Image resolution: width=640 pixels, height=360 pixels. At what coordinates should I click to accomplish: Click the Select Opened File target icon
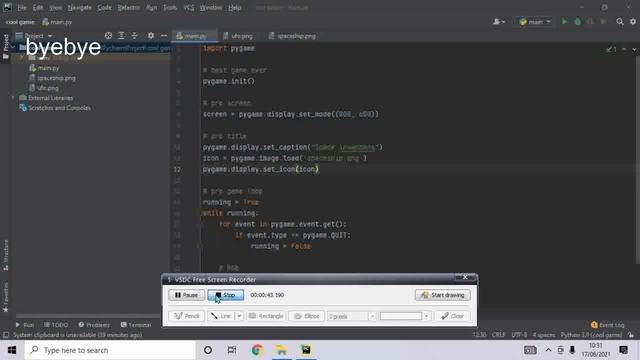[x=108, y=36]
